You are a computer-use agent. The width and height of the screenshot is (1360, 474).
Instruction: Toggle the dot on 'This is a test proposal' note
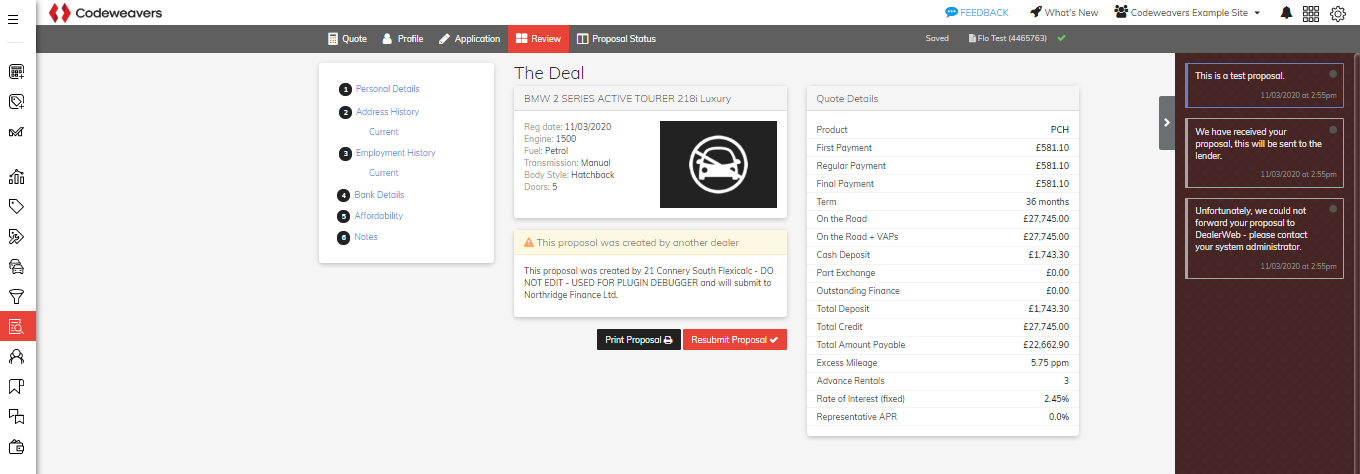pyautogui.click(x=1333, y=74)
